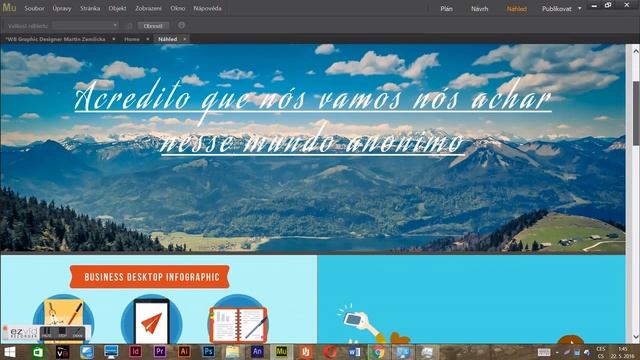This screenshot has width=640, height=360.
Task: Open Adobe Animate from taskbar
Action: 257,352
